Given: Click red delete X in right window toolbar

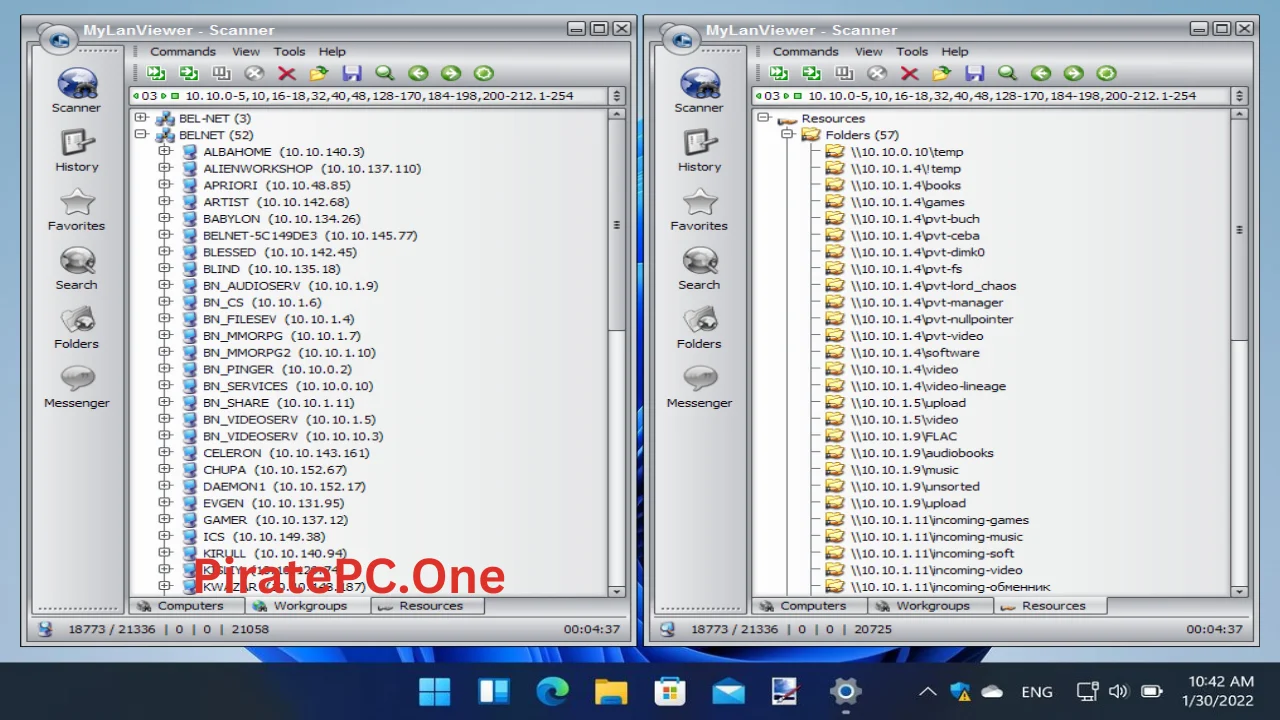Looking at the screenshot, I should [910, 73].
